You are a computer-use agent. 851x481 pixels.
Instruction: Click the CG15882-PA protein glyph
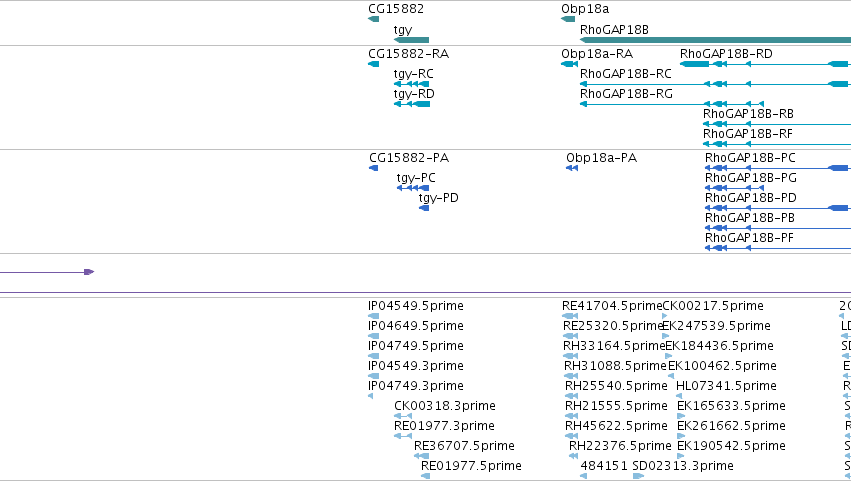coord(373,168)
